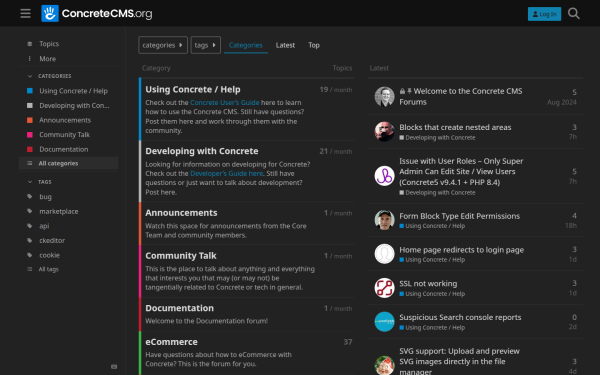600x375 pixels.
Task: Click the bug tag icon
Action: 29,197
